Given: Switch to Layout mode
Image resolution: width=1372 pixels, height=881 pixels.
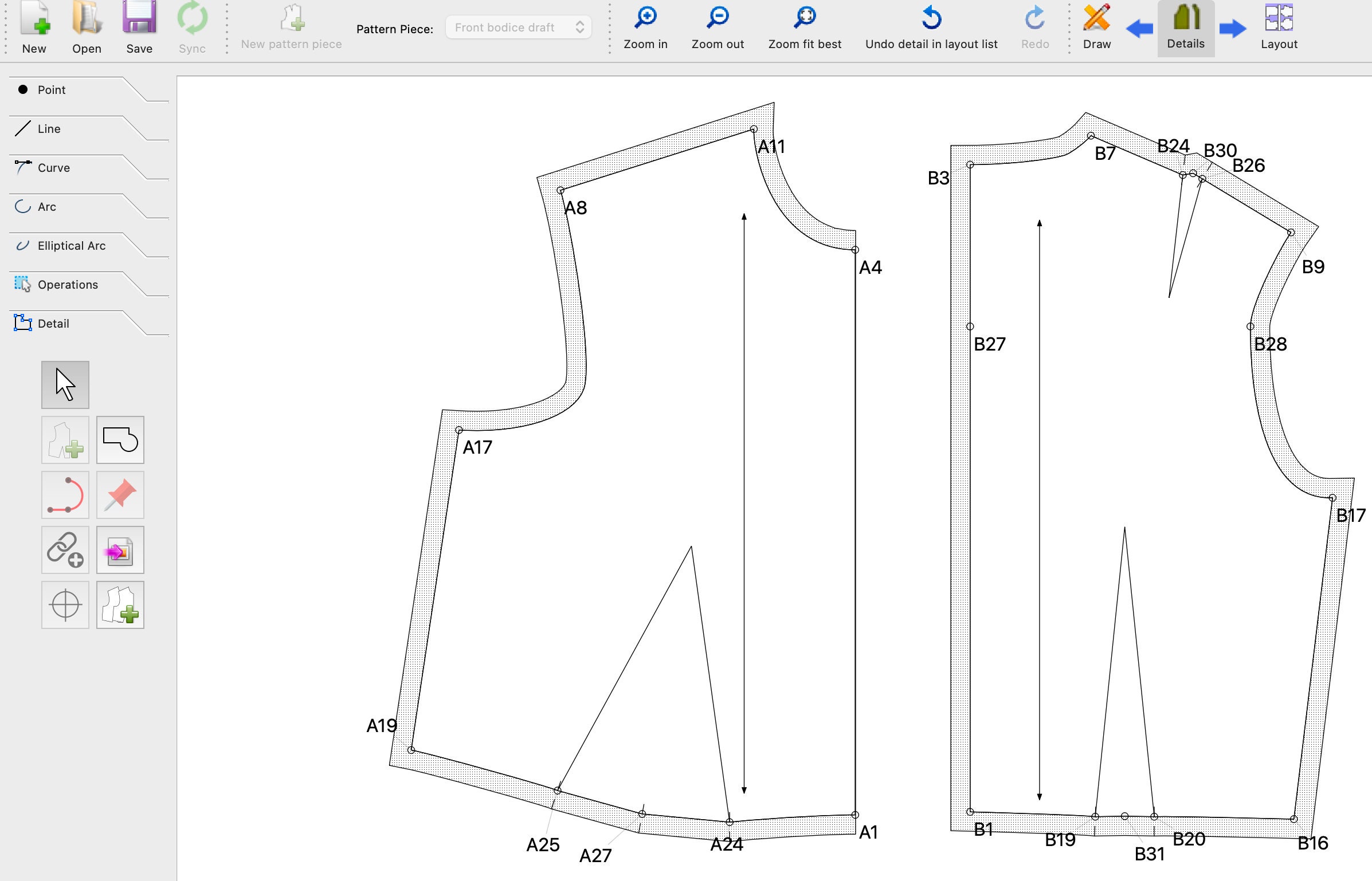Looking at the screenshot, I should (1279, 26).
